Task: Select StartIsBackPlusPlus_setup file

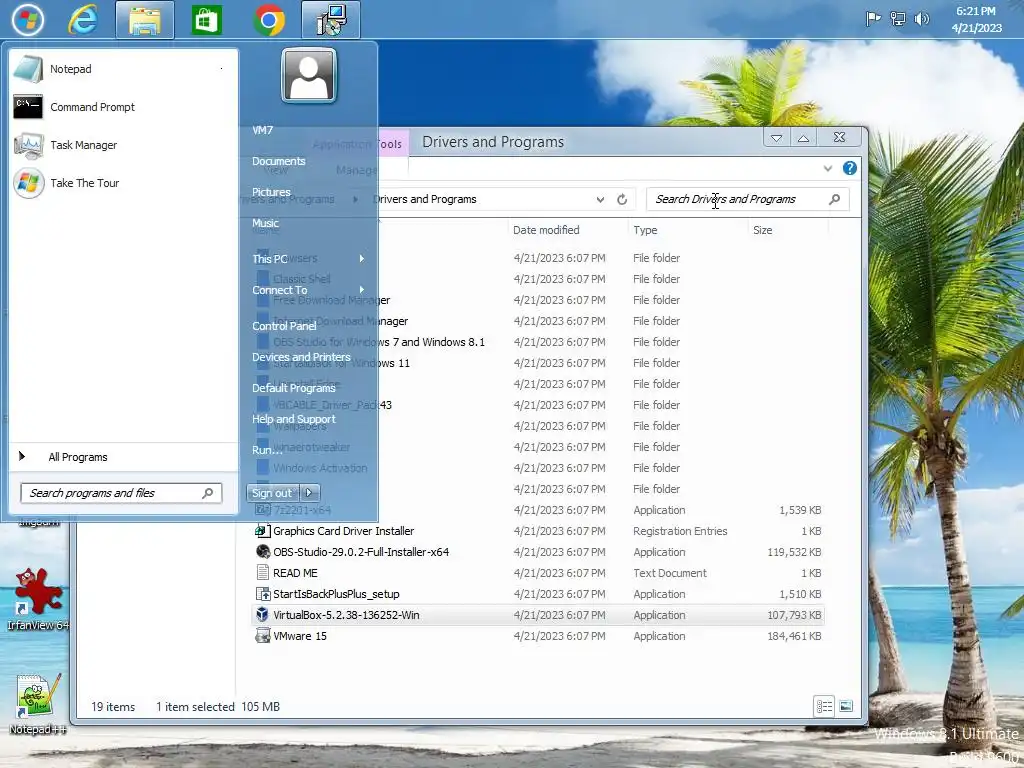Action: click(336, 594)
